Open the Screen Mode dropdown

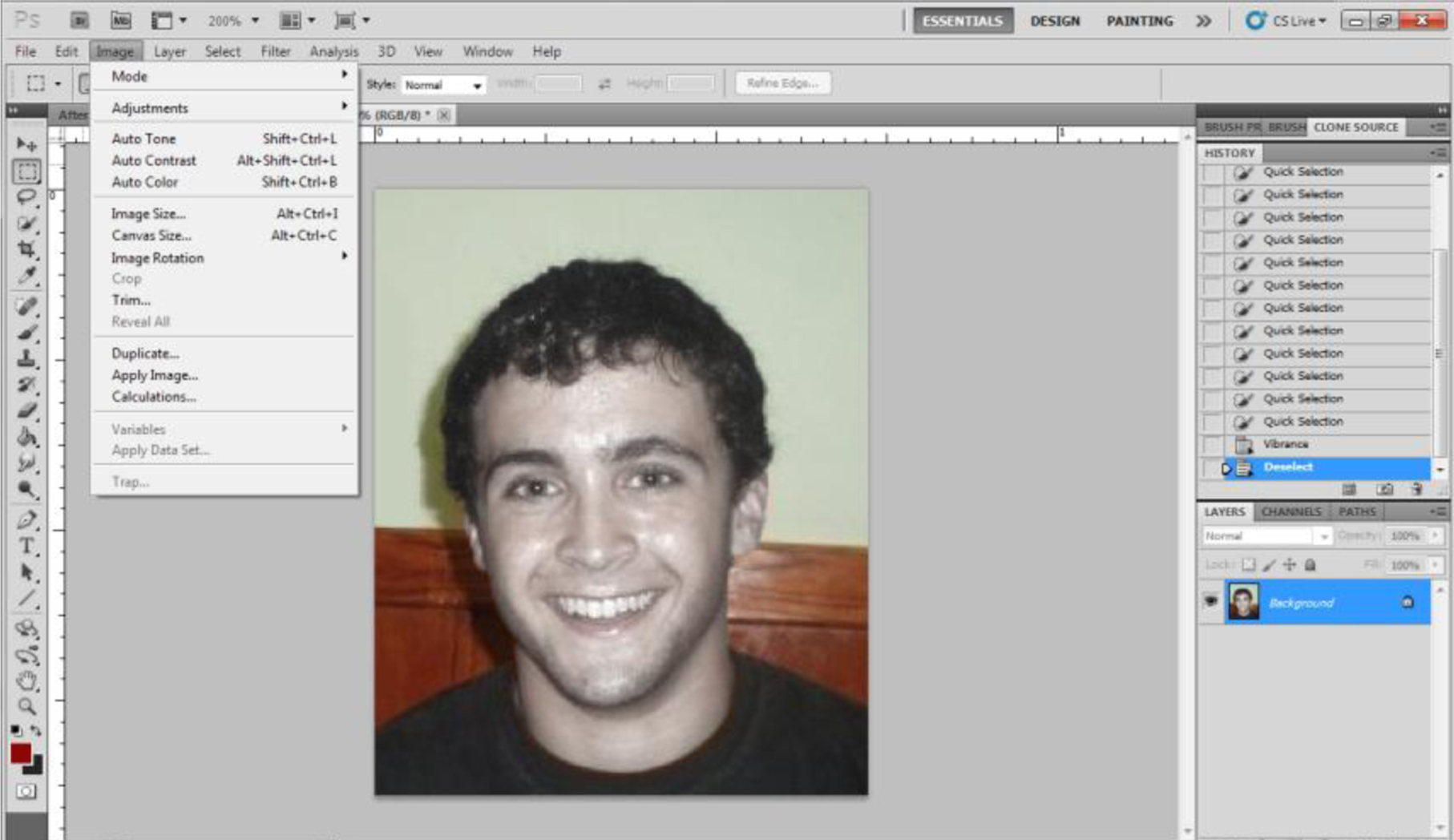pos(352,21)
